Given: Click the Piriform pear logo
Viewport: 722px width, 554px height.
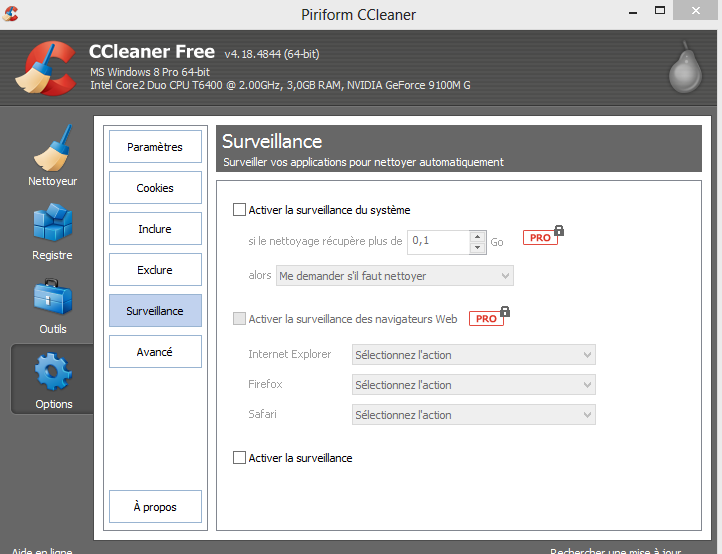Looking at the screenshot, I should click(x=685, y=68).
